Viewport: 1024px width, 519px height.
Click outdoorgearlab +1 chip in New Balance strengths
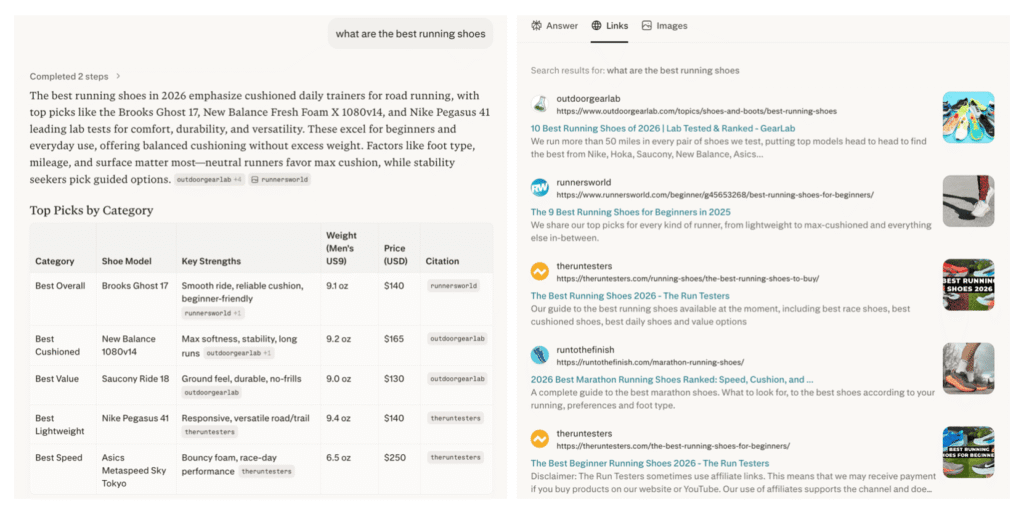tap(238, 353)
